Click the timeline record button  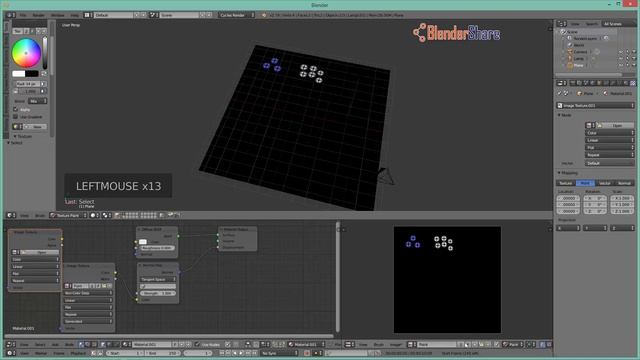[307, 353]
